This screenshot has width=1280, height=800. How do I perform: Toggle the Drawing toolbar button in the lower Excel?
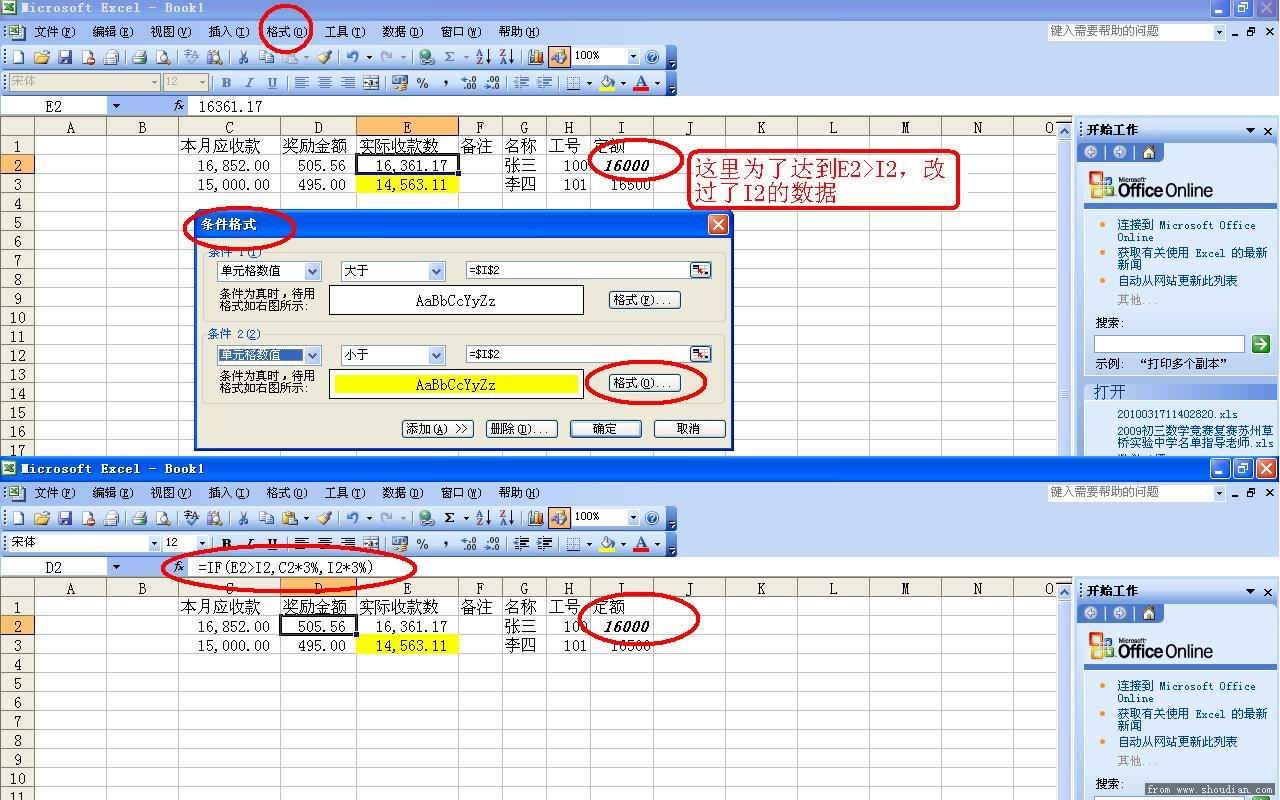559,518
